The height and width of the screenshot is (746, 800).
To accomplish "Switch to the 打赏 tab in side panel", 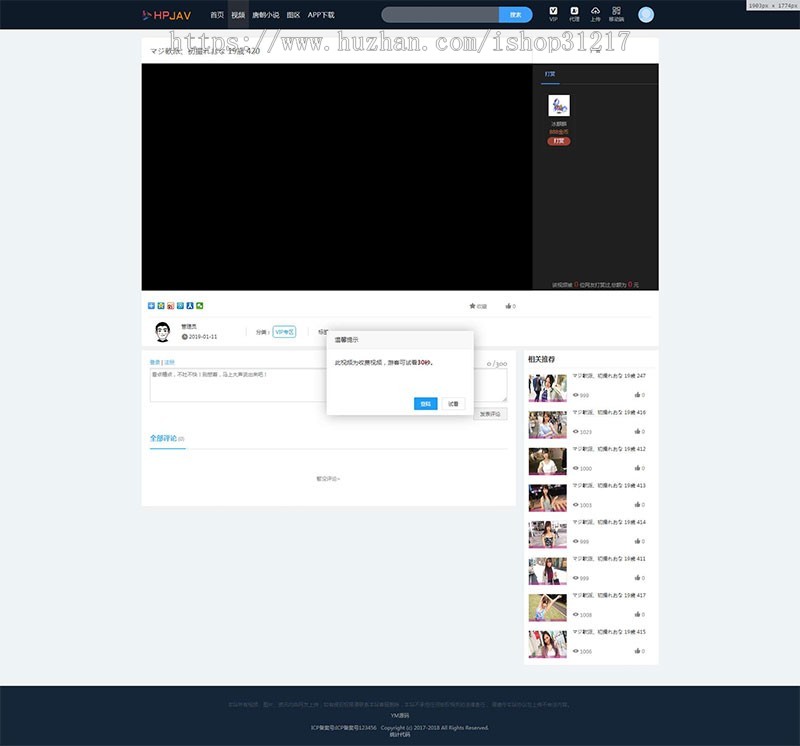I will pyautogui.click(x=550, y=74).
